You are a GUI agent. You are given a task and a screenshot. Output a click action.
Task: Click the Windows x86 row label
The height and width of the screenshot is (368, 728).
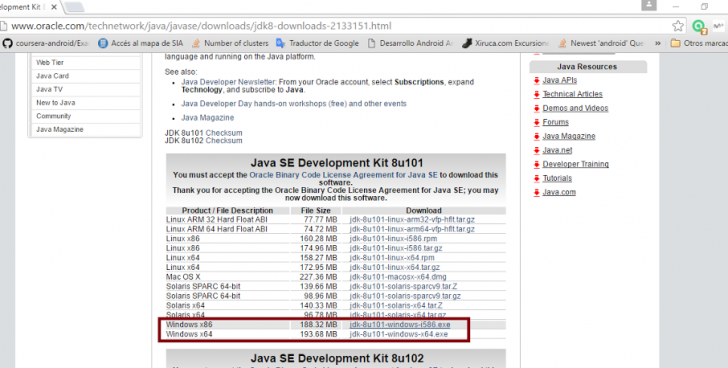189,324
